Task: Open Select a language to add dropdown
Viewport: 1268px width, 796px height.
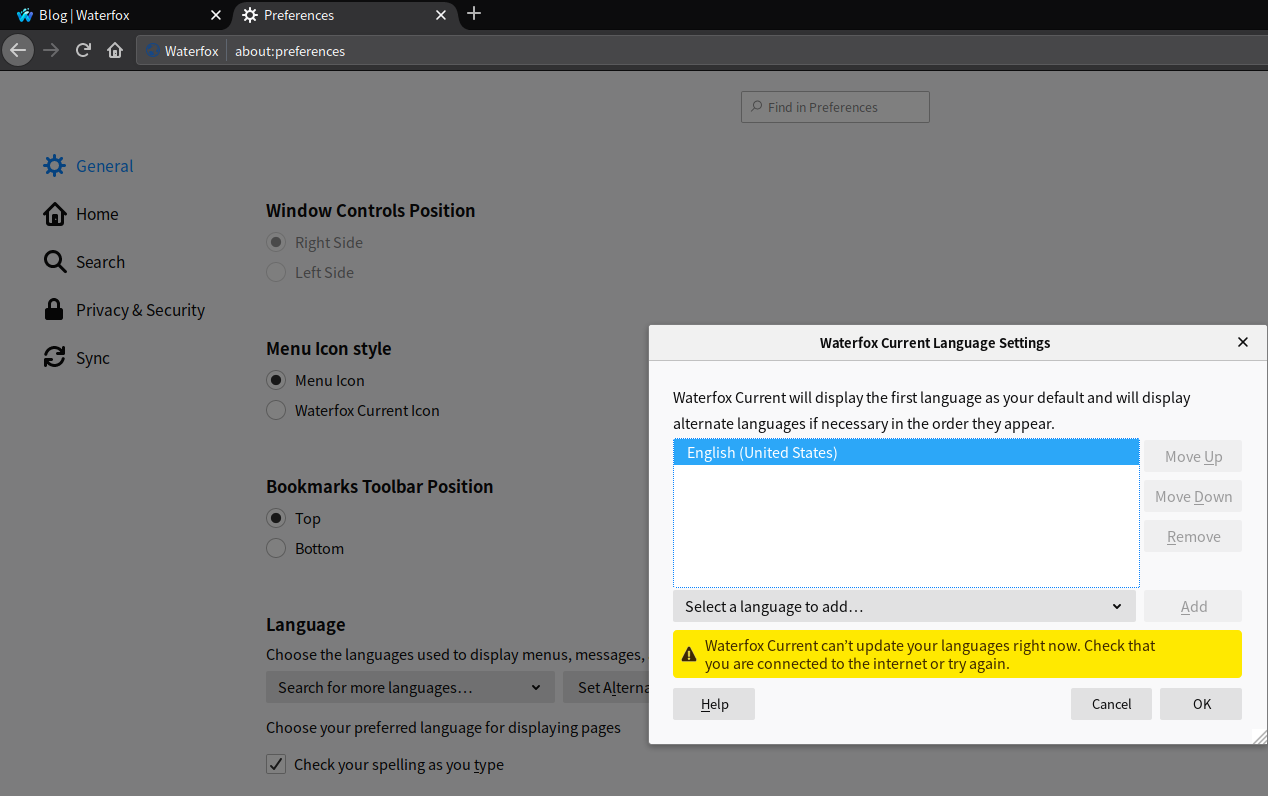Action: click(x=904, y=606)
